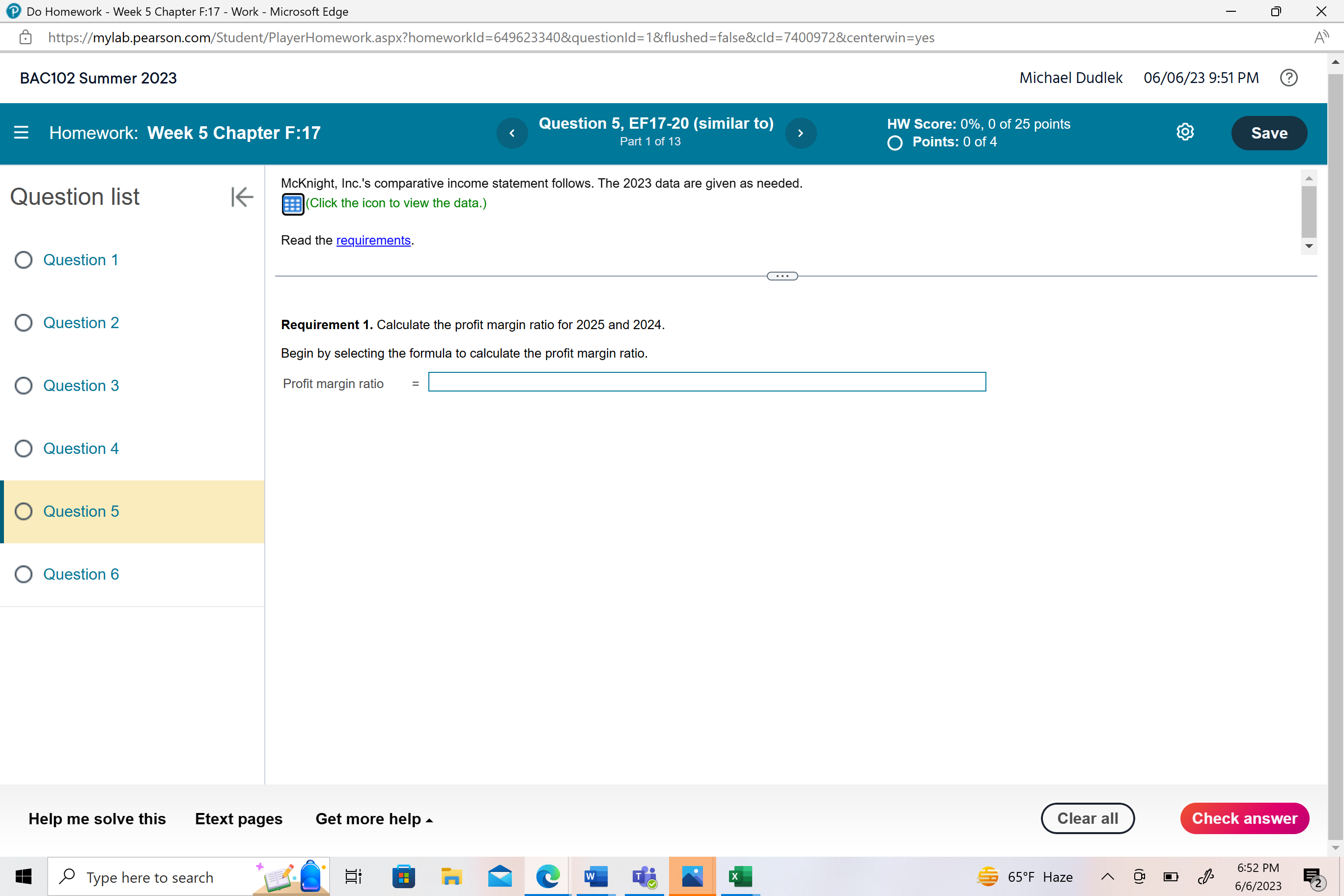Click the Check answer button
The width and height of the screenshot is (1344, 896).
point(1244,818)
